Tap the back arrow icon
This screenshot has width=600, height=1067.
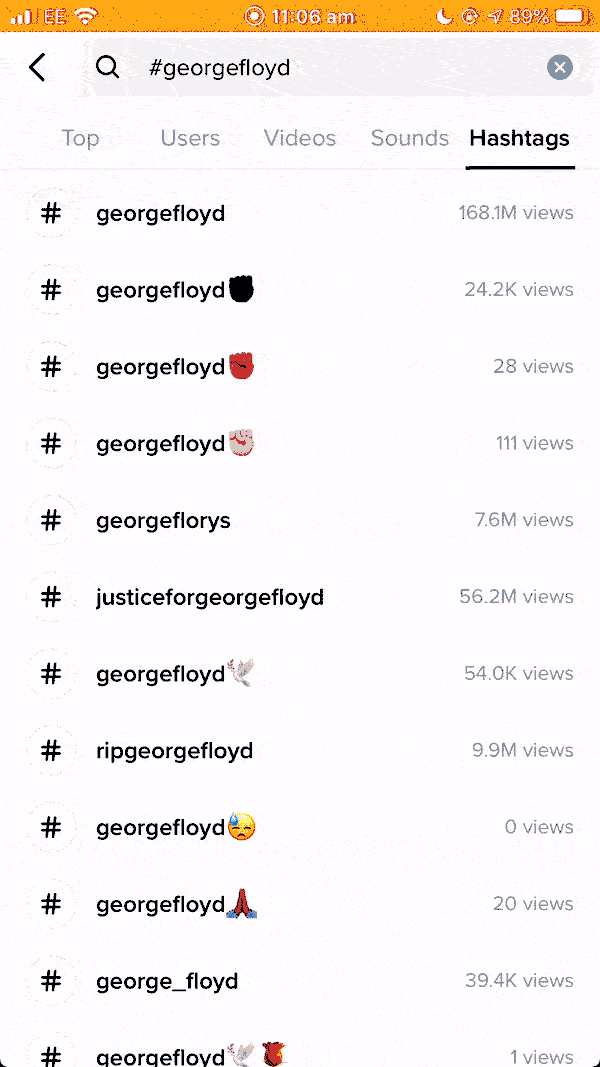pos(37,68)
